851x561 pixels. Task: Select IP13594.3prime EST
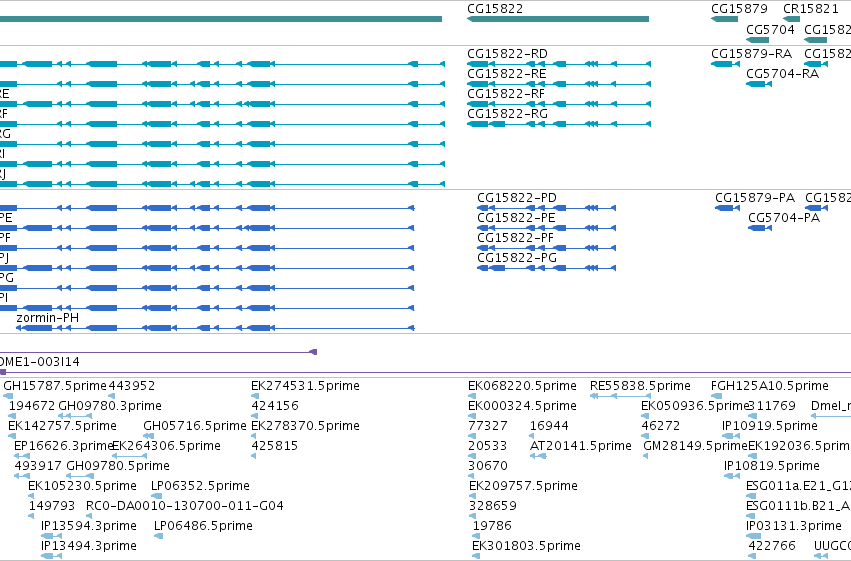52,536
